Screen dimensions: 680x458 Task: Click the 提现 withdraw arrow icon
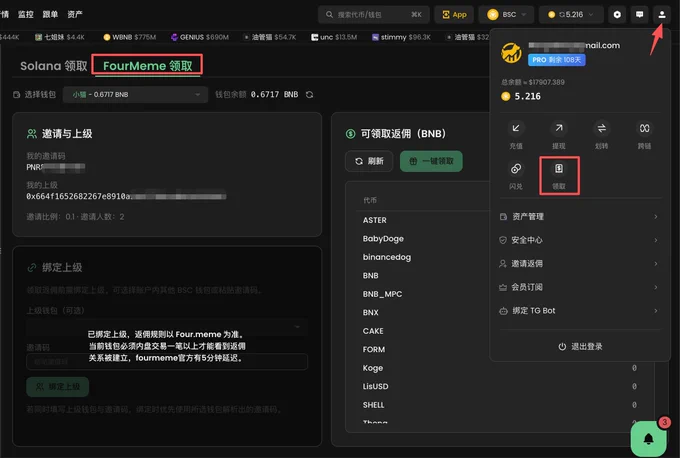559,128
